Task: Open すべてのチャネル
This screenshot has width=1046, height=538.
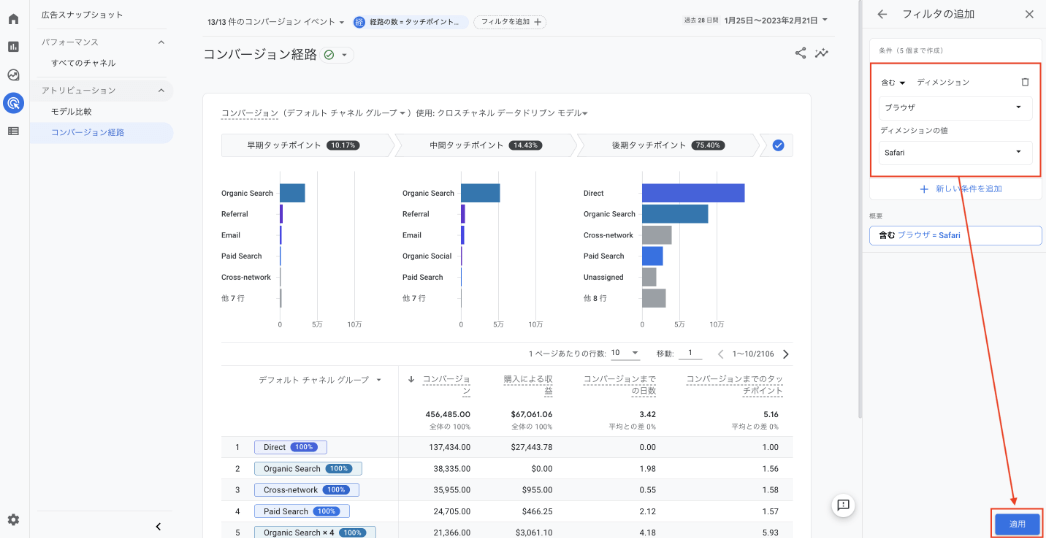Action: click(x=83, y=63)
